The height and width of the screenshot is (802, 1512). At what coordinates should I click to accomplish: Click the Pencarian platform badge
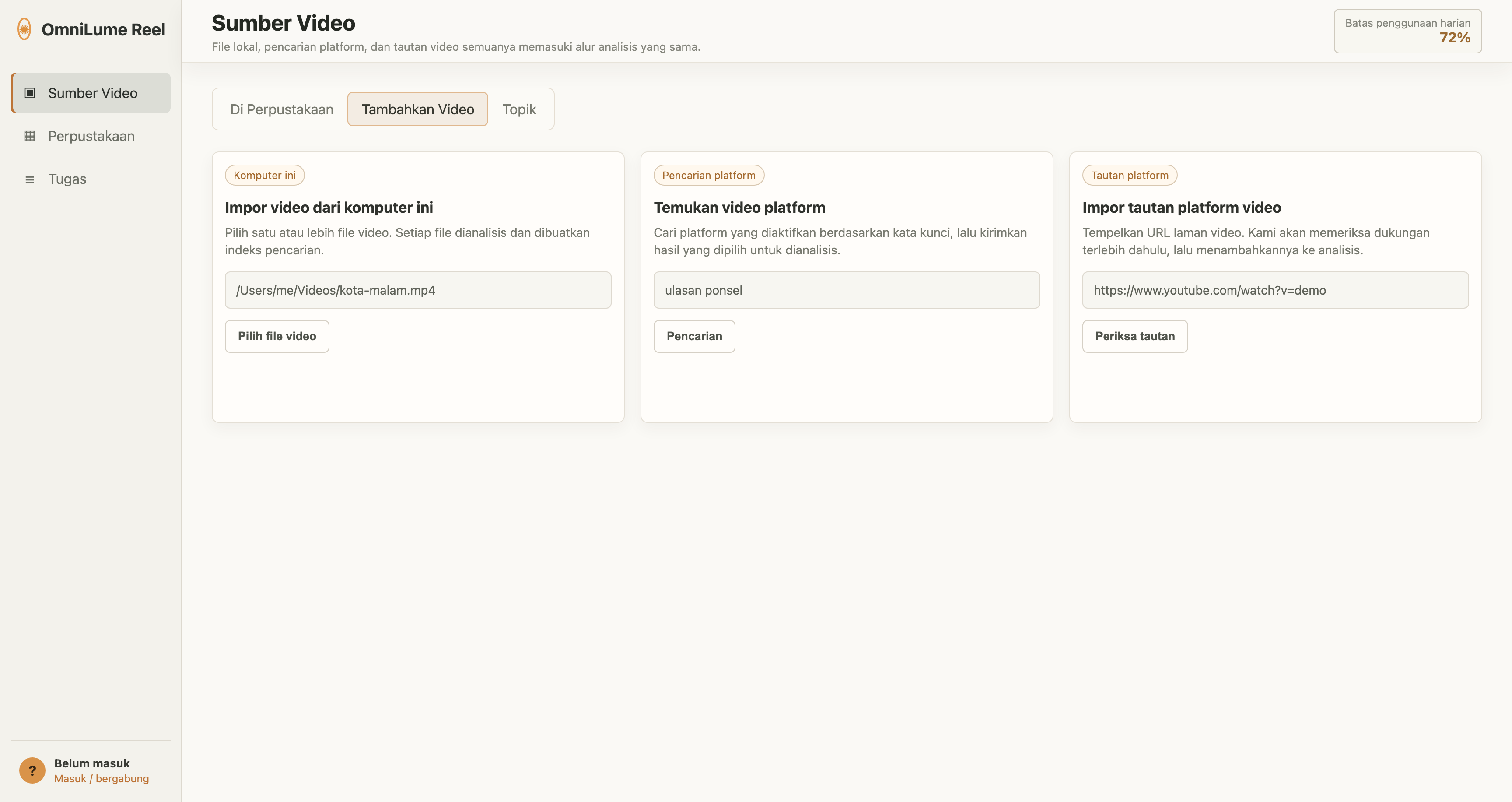tap(709, 175)
